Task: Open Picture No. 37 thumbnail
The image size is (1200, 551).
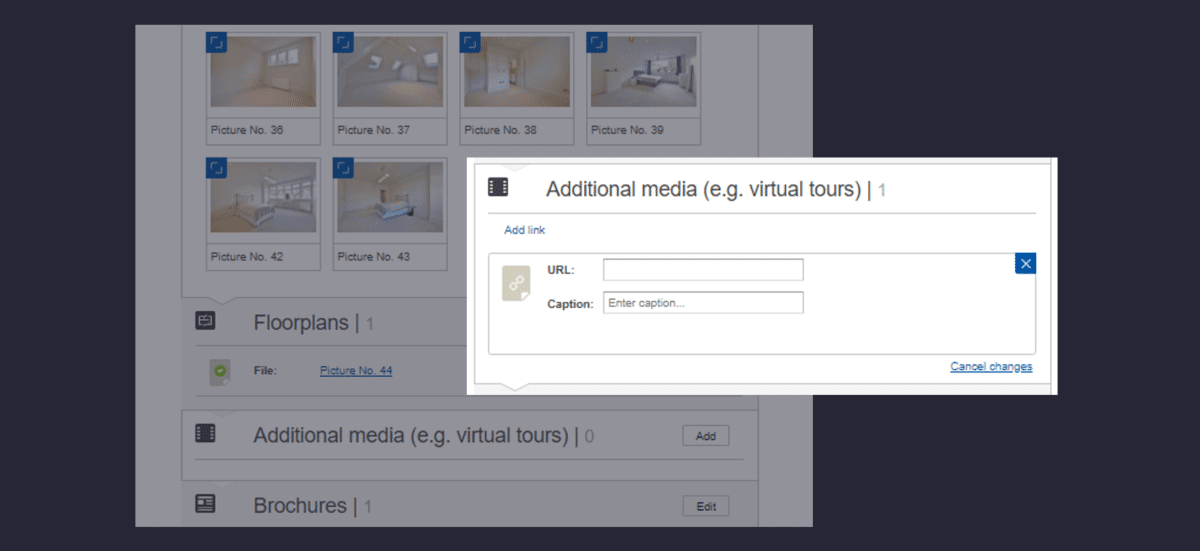Action: click(391, 72)
